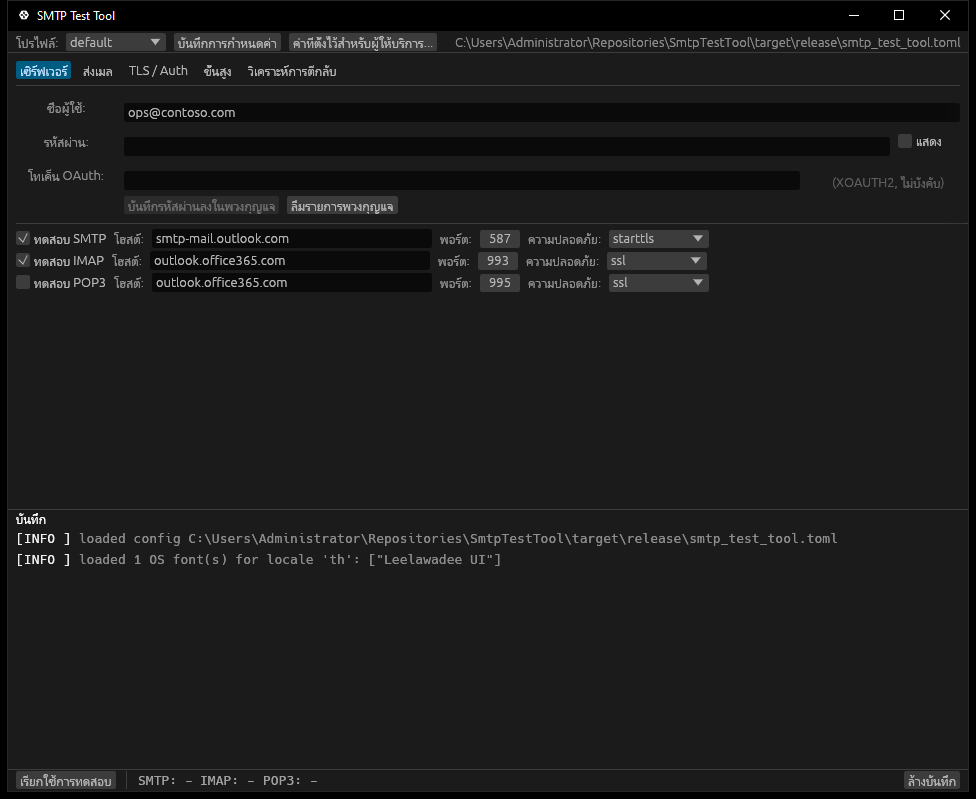Viewport: 976px width, 799px height.
Task: Close the SMTP Test Tool window
Action: [945, 15]
